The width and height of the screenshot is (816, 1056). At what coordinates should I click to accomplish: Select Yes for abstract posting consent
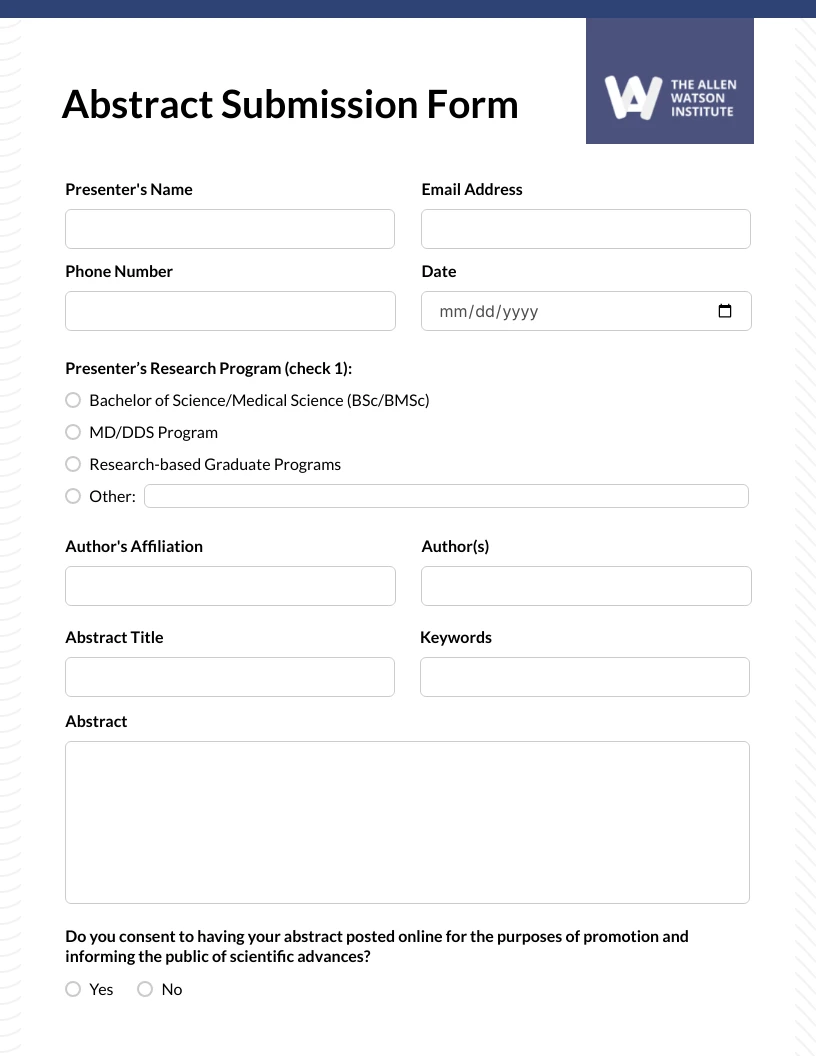73,989
